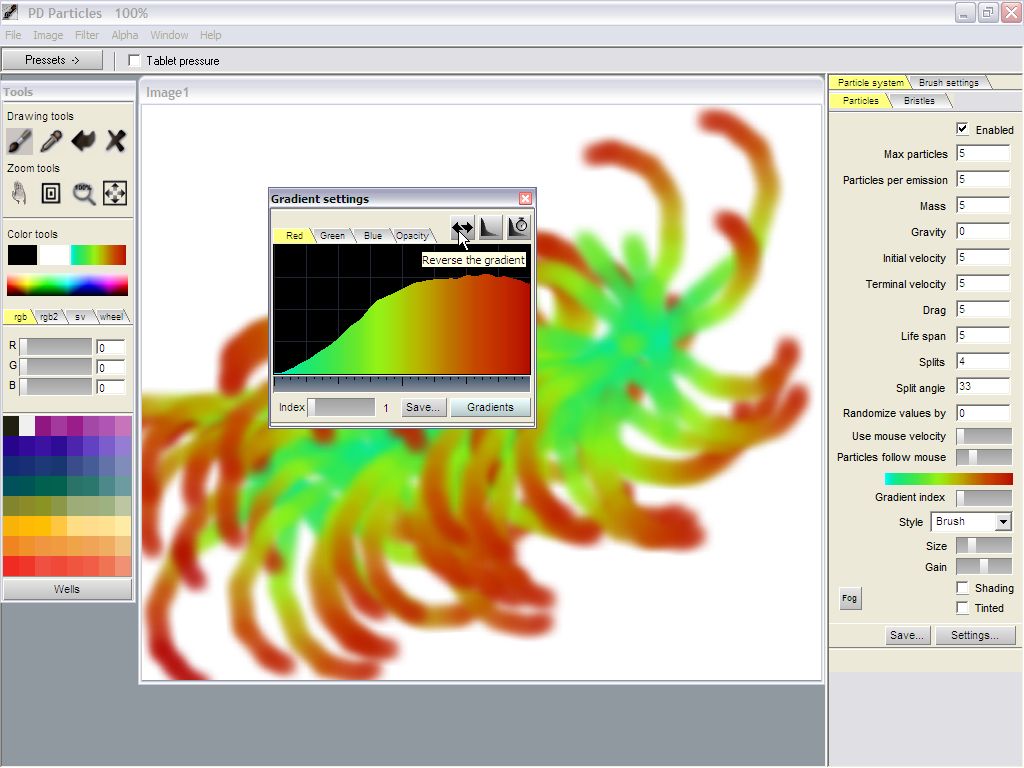Click the stopwatch curve icon in Gradient settings

(518, 228)
